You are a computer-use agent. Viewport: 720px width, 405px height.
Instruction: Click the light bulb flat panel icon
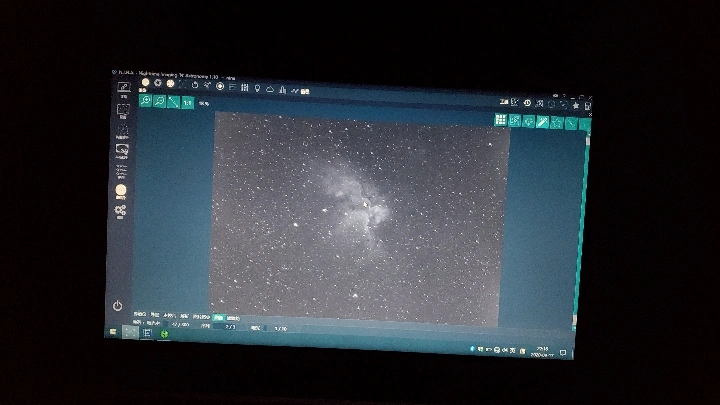coord(257,88)
